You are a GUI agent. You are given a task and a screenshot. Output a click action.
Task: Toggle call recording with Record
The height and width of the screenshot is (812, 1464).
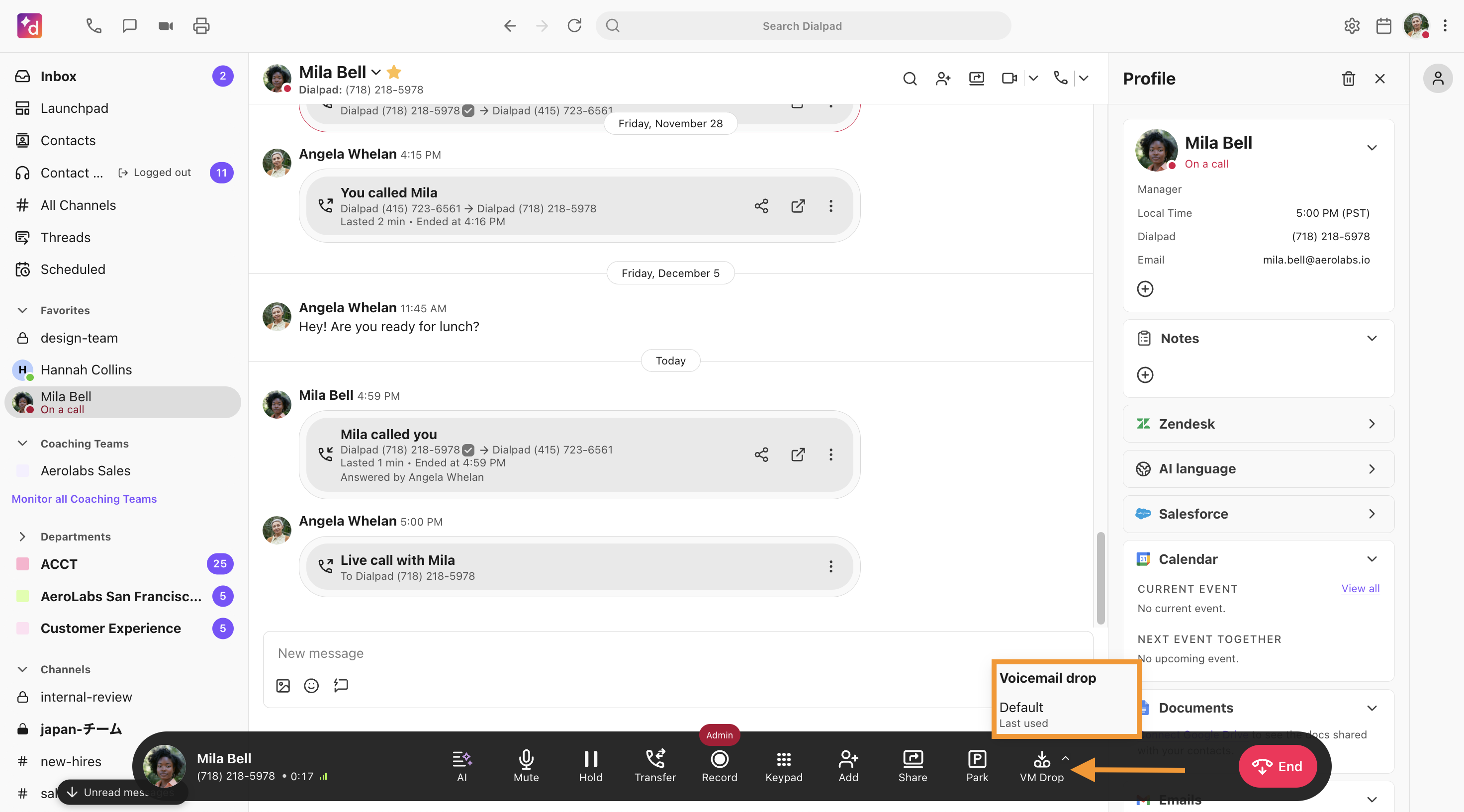719,766
